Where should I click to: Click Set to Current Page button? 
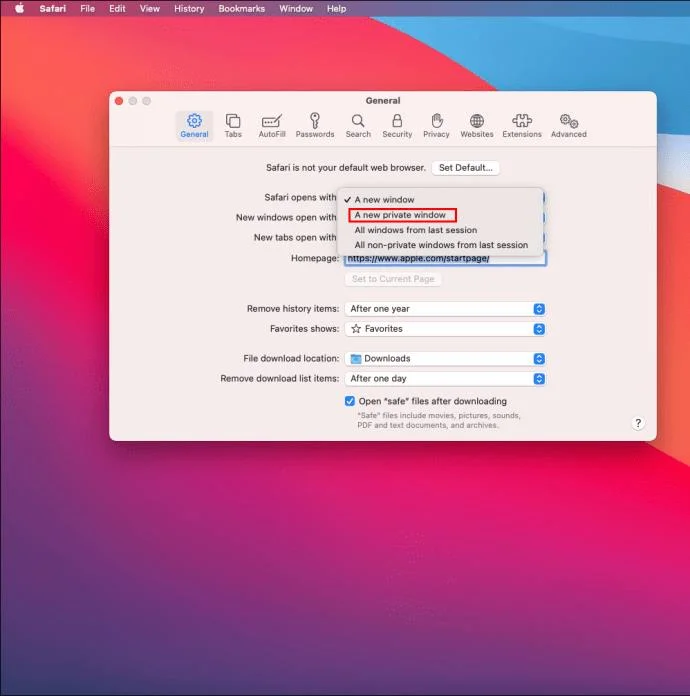point(393,279)
